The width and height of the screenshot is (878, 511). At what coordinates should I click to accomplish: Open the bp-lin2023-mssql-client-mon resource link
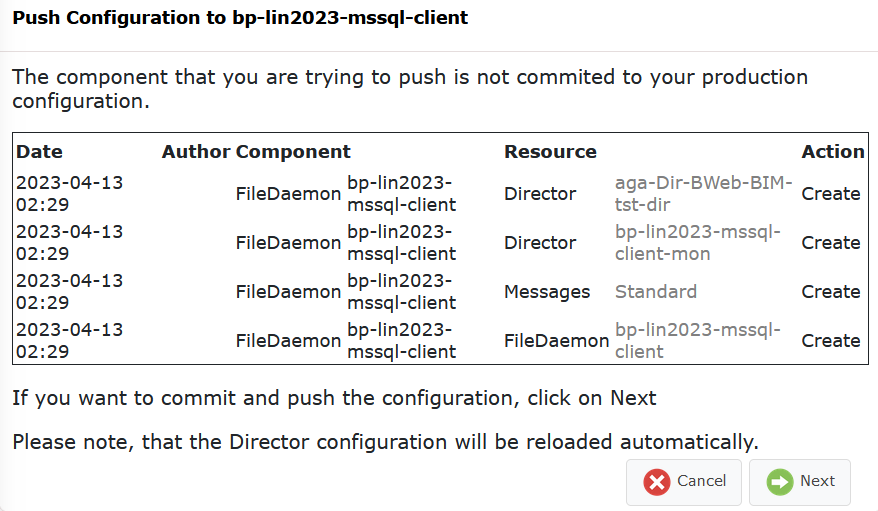click(x=698, y=242)
